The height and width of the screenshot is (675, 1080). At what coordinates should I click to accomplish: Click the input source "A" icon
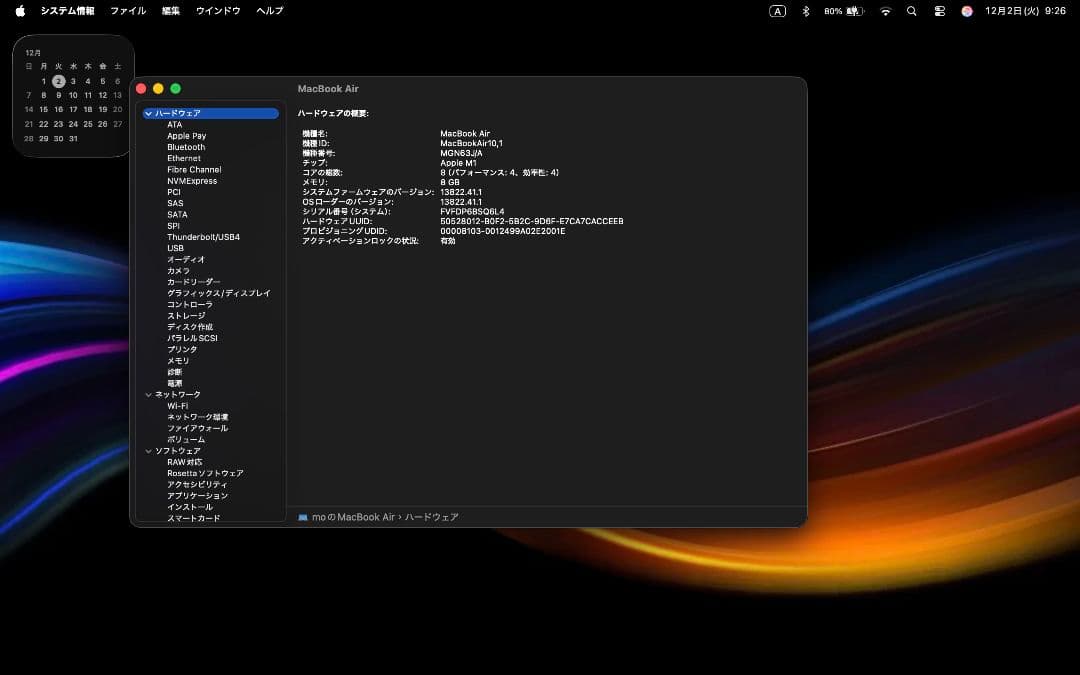coord(776,11)
